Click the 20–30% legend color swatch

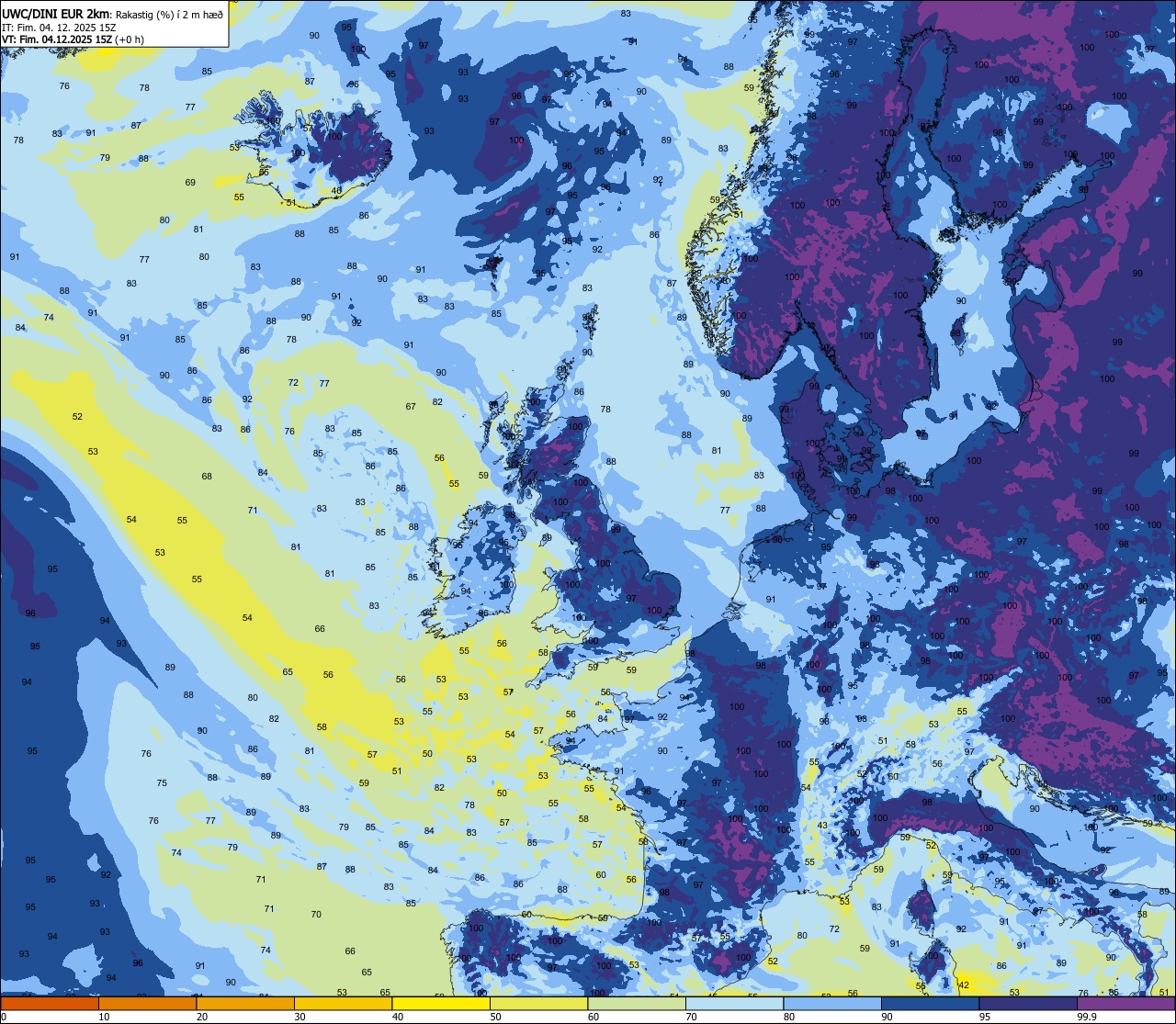[245, 1003]
